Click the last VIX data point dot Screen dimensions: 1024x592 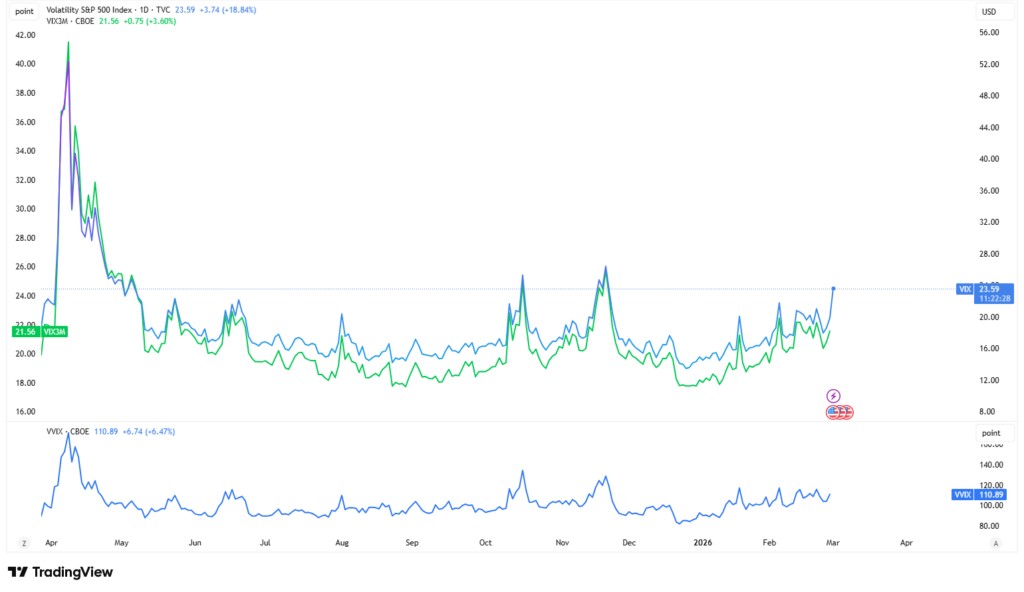(x=834, y=288)
